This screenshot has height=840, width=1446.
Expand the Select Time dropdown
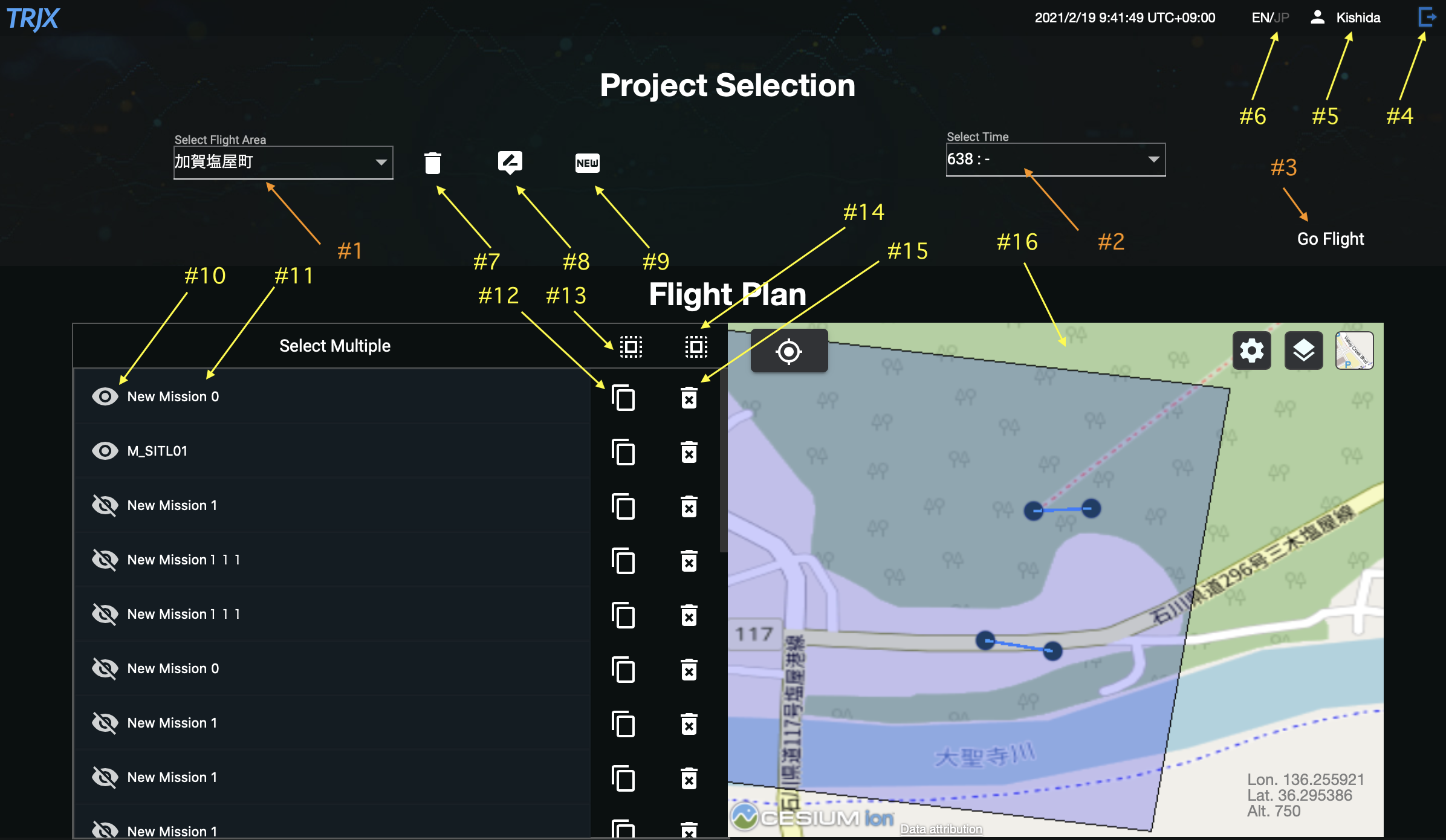(x=1055, y=160)
